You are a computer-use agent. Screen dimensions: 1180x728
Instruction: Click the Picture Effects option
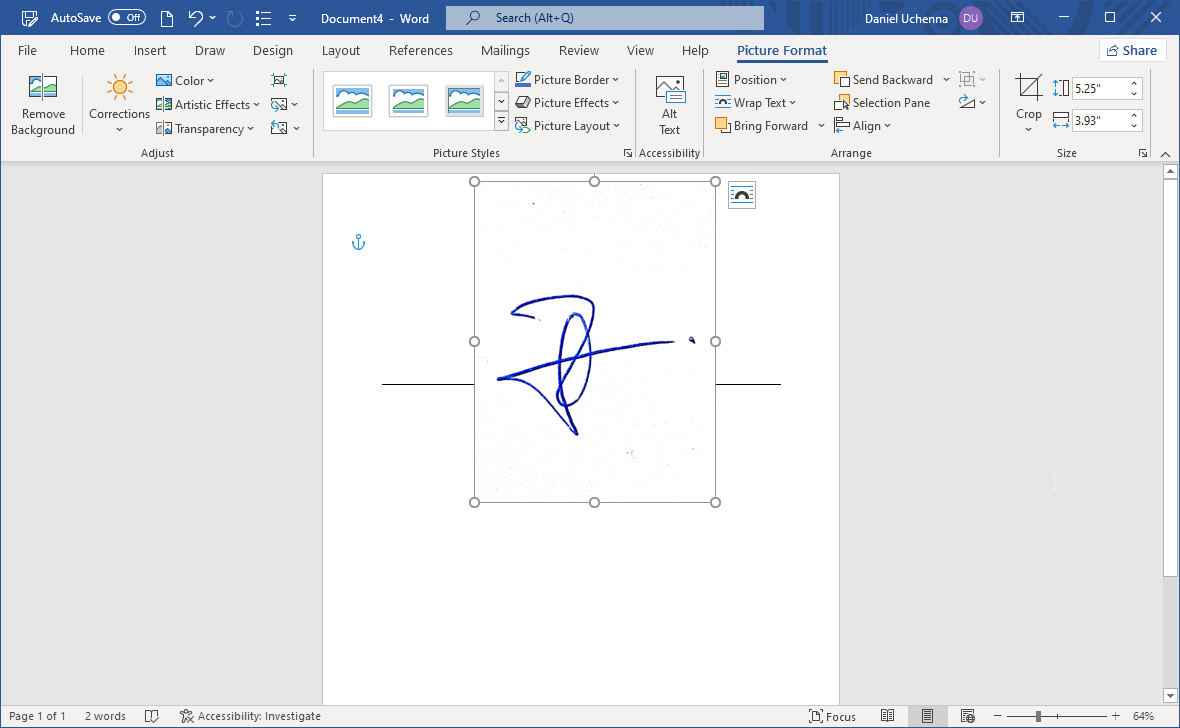coord(567,102)
